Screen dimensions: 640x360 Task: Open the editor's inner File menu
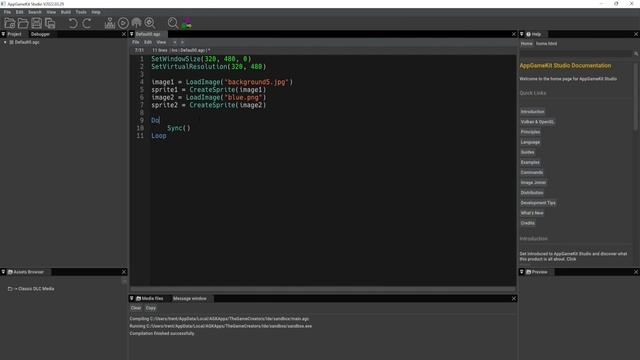[136, 42]
